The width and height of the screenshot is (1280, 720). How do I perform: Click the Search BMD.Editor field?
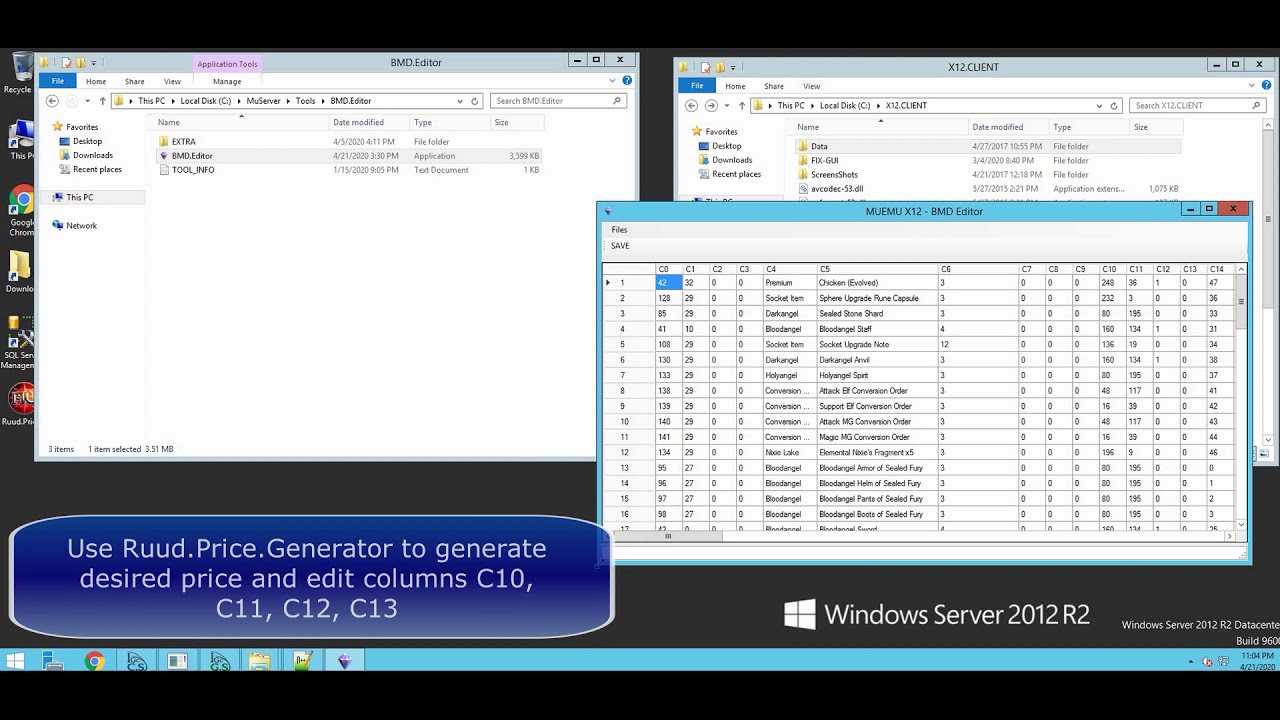(560, 101)
